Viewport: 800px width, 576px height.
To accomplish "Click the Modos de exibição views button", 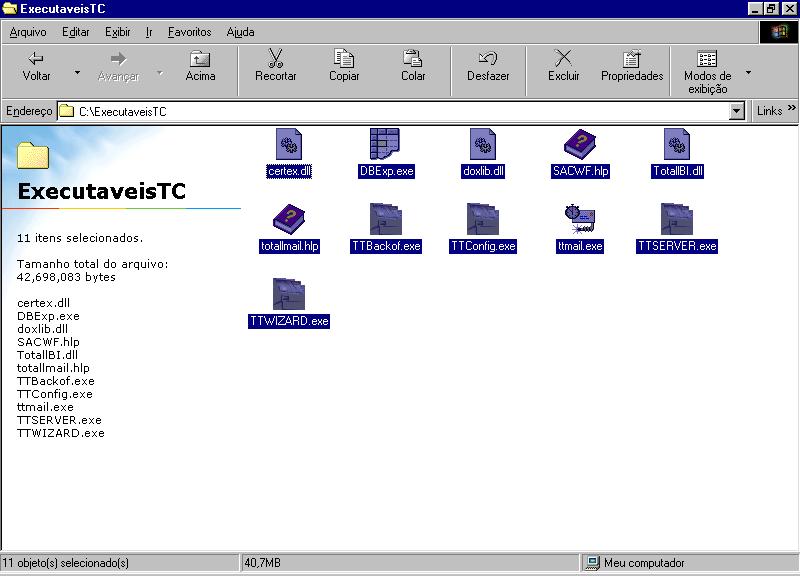I will click(707, 71).
